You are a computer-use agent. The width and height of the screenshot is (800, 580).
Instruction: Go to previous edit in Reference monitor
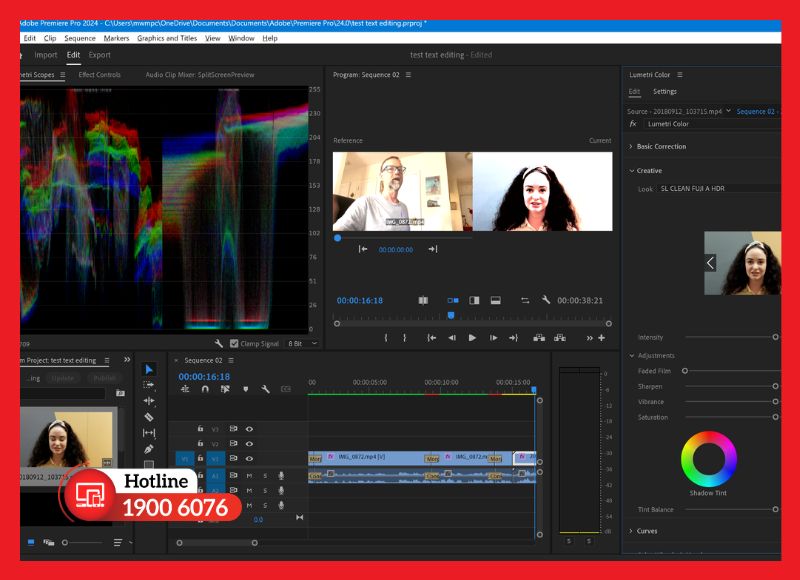(363, 249)
